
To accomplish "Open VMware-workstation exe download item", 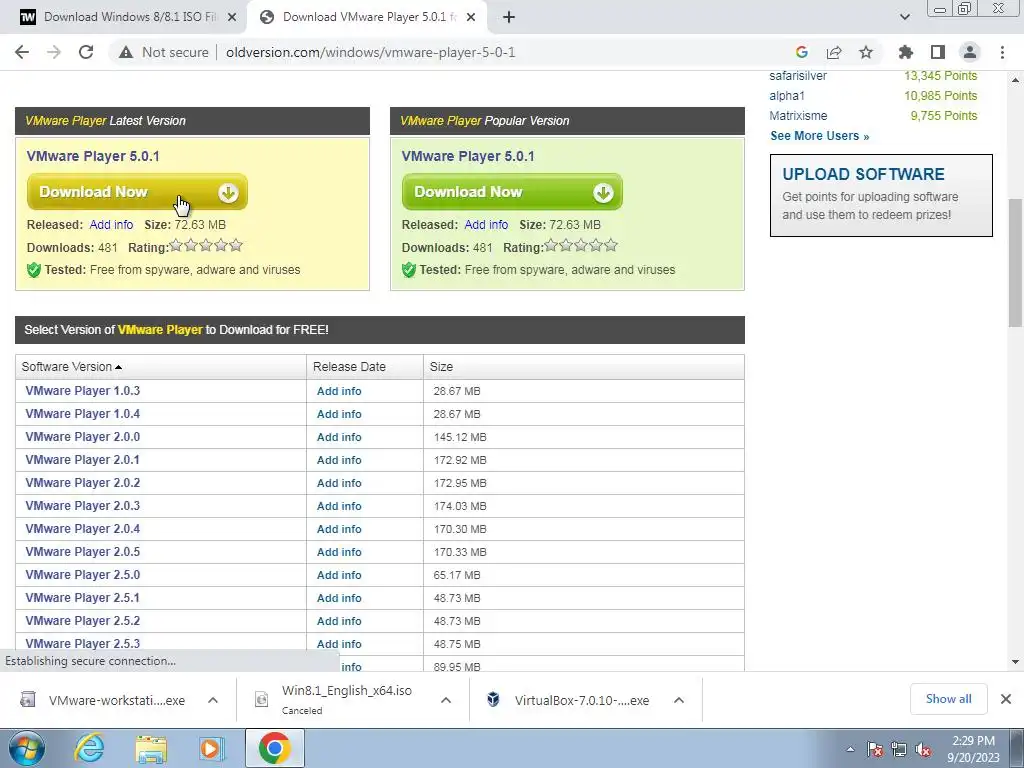I will [x=103, y=700].
